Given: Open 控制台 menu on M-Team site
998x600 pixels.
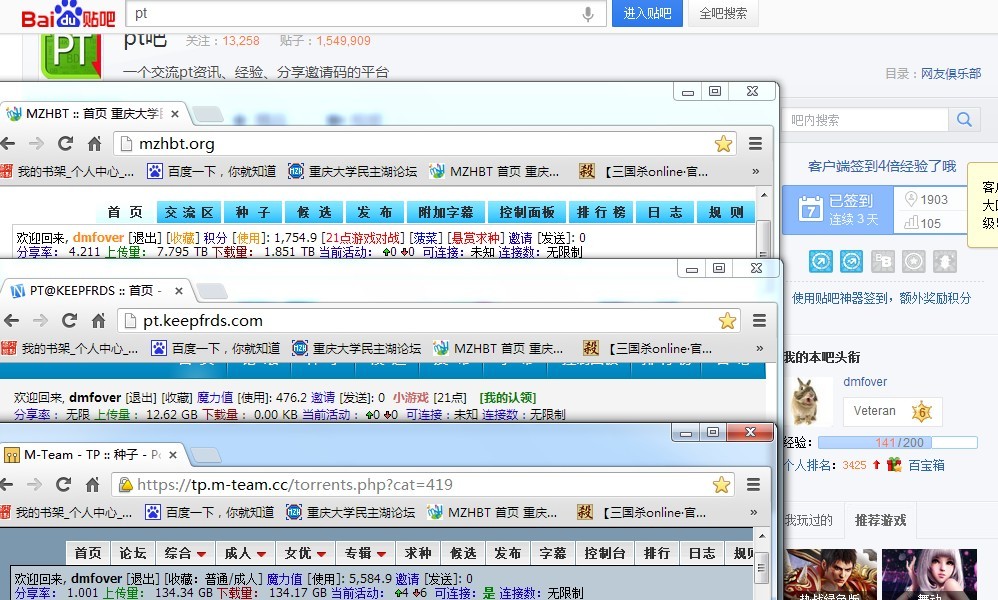Looking at the screenshot, I should point(605,554).
